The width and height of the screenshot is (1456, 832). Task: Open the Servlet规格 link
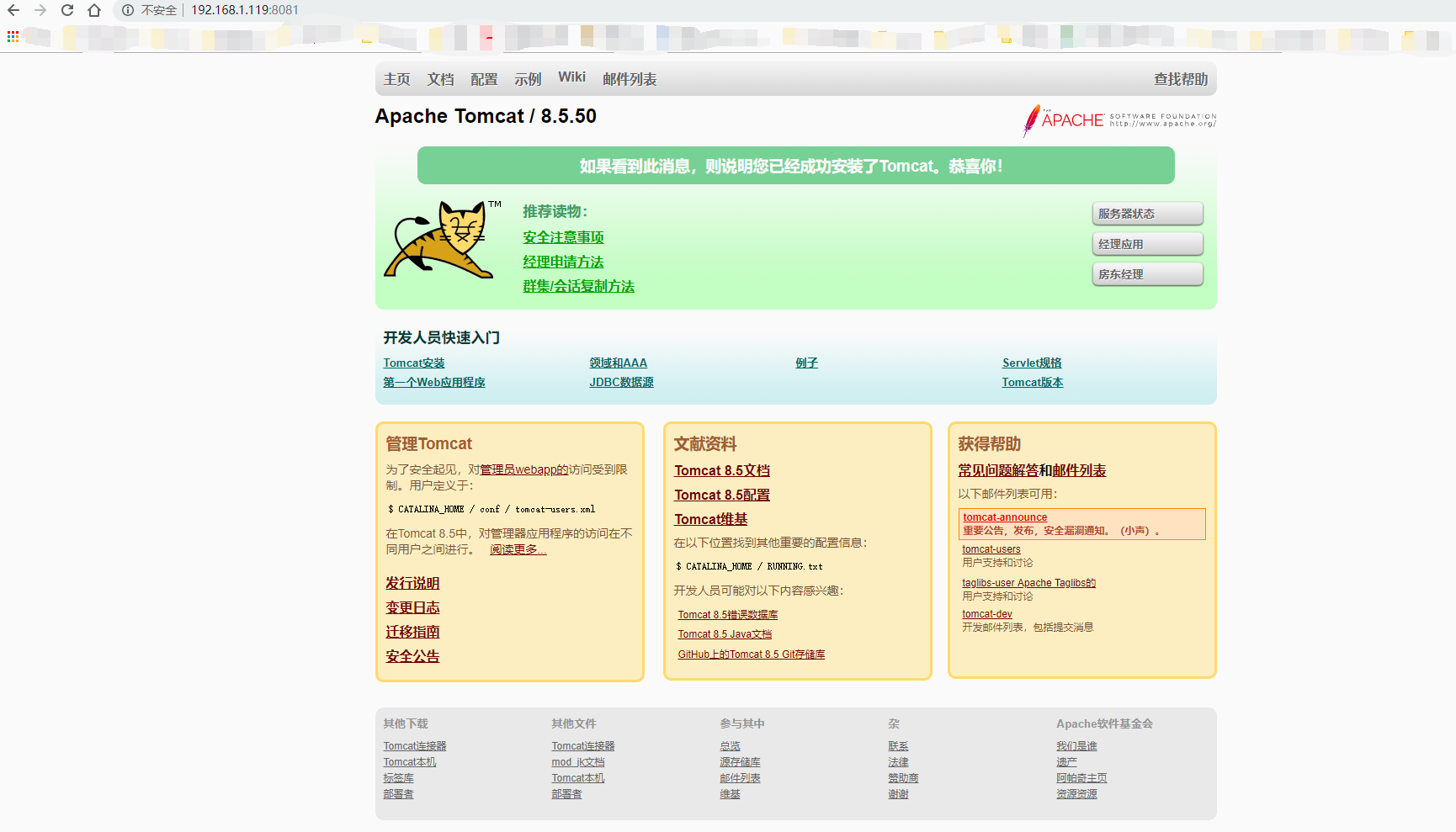tap(1032, 363)
